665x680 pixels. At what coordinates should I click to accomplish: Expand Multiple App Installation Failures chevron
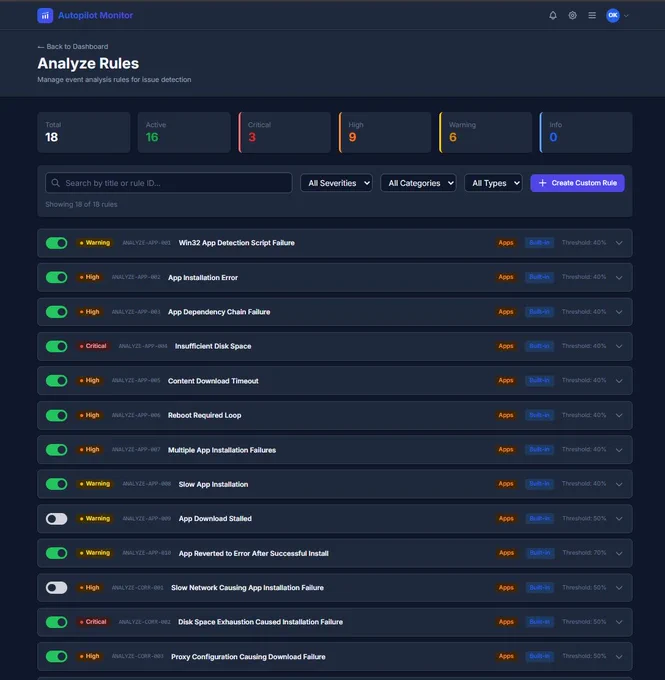(x=619, y=450)
